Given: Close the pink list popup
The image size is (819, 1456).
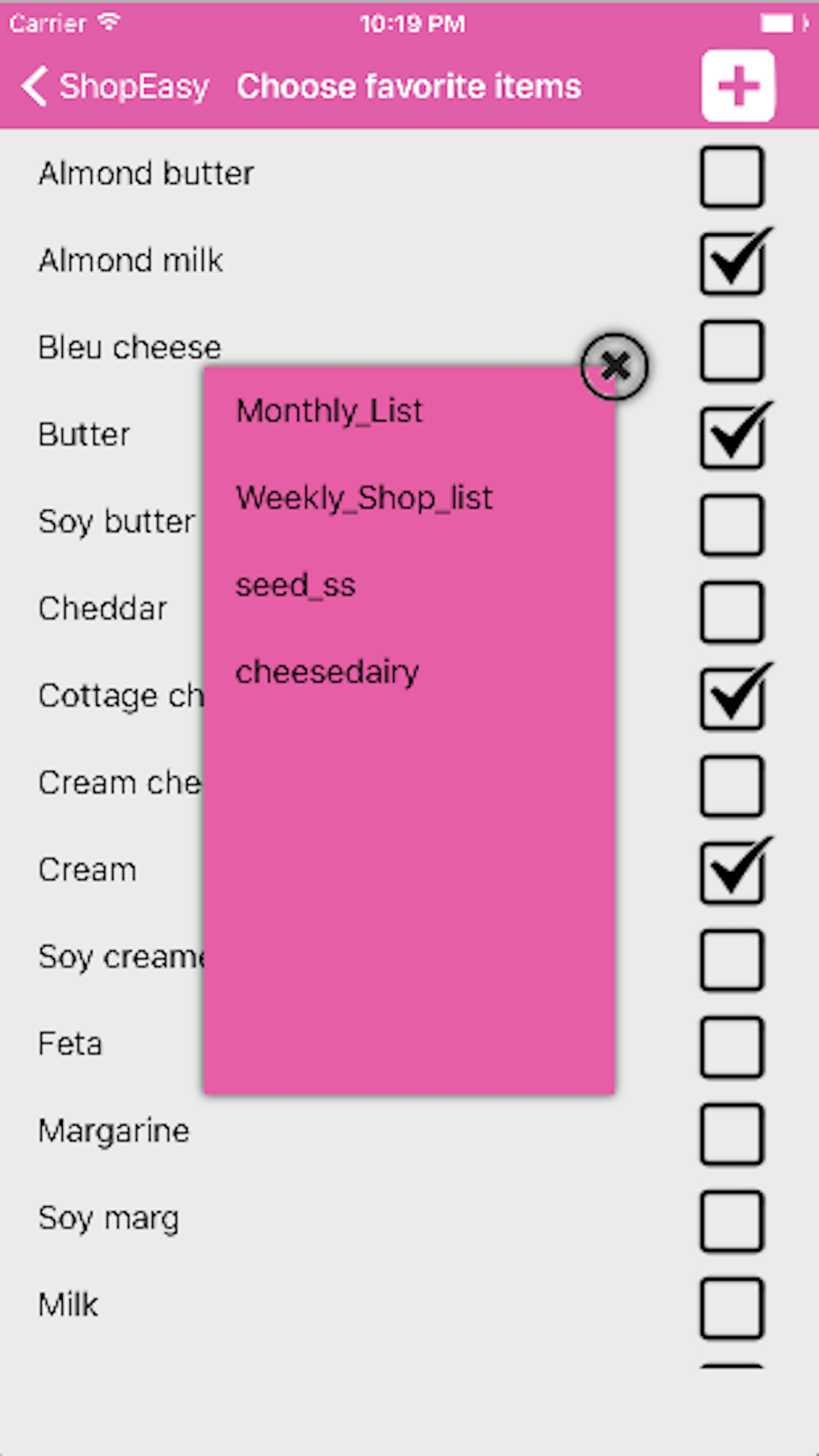Looking at the screenshot, I should [614, 366].
